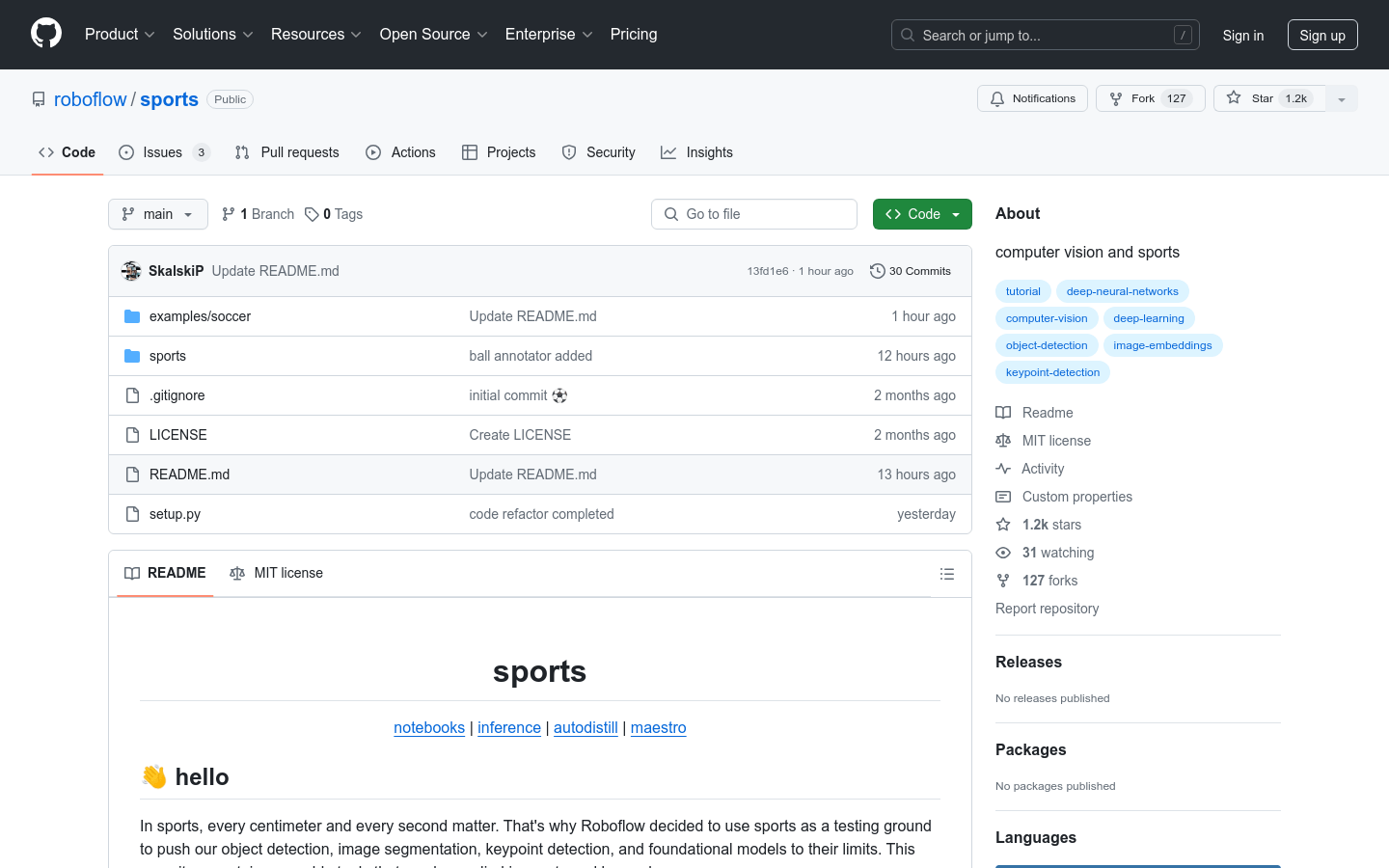Click the setup.py file icon
1389x868 pixels.
(132, 514)
